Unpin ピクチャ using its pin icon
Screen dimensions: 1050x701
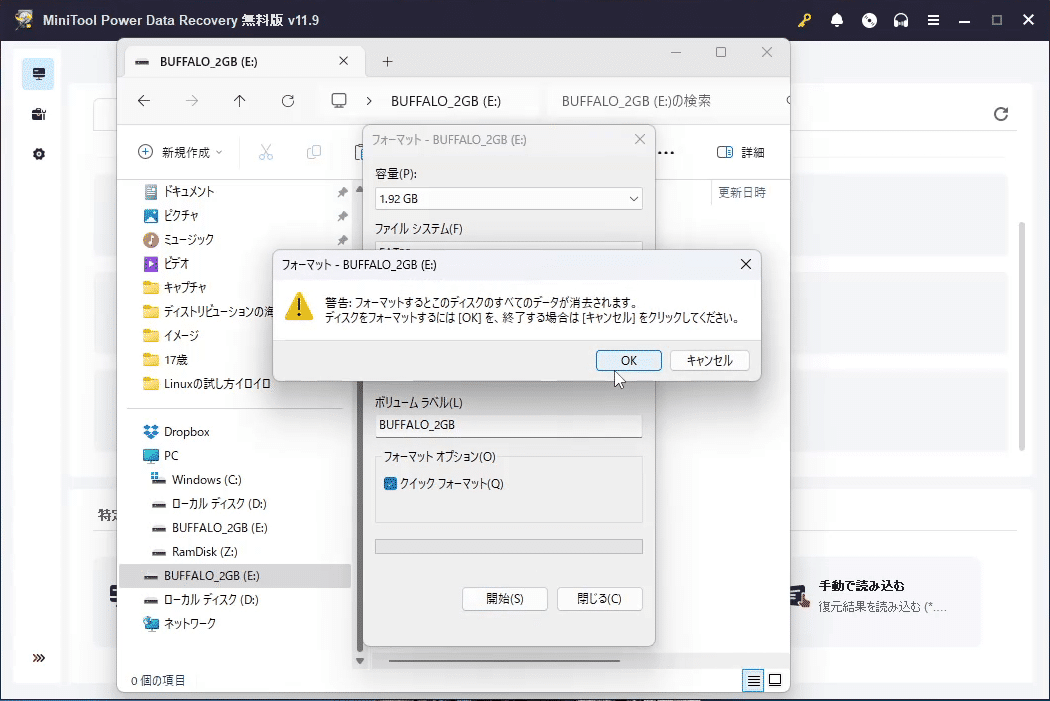pos(342,216)
